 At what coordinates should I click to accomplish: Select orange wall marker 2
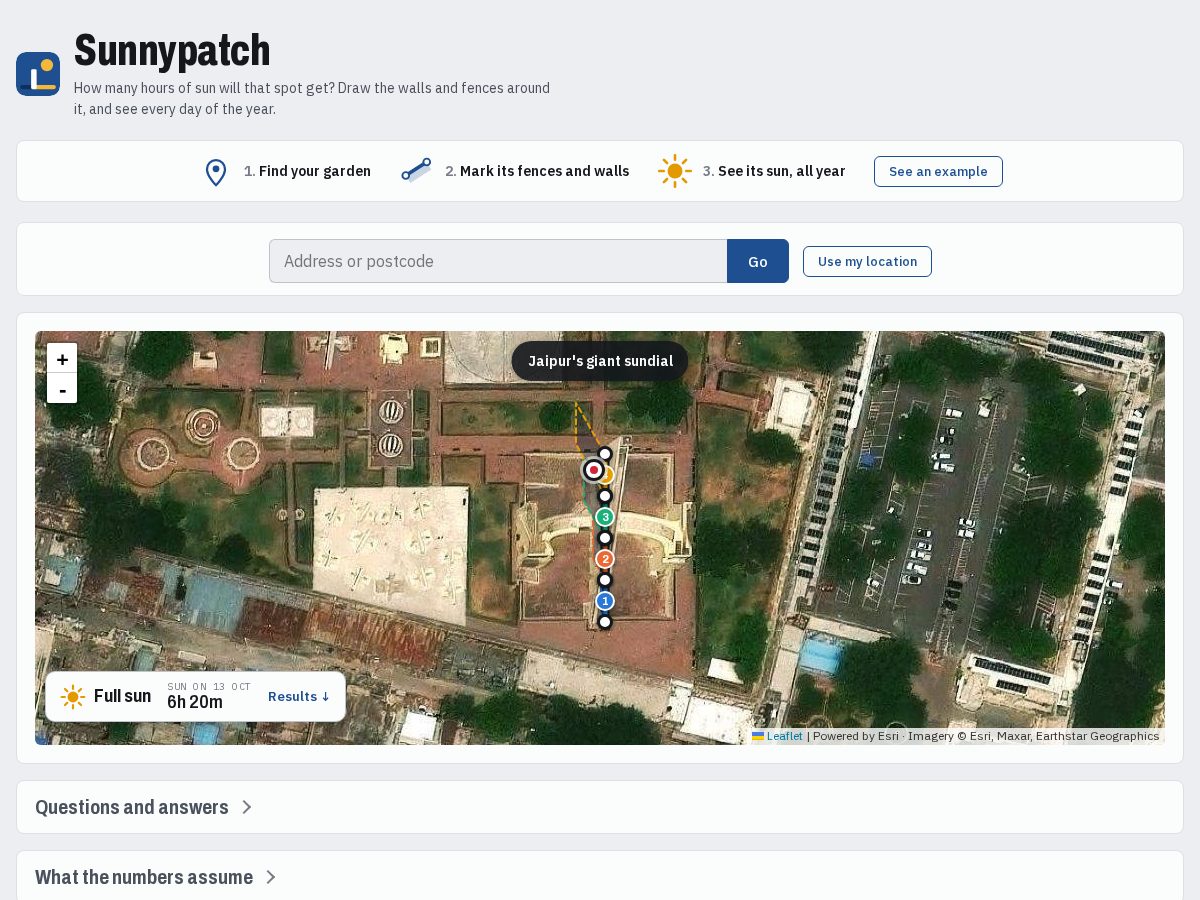[605, 559]
